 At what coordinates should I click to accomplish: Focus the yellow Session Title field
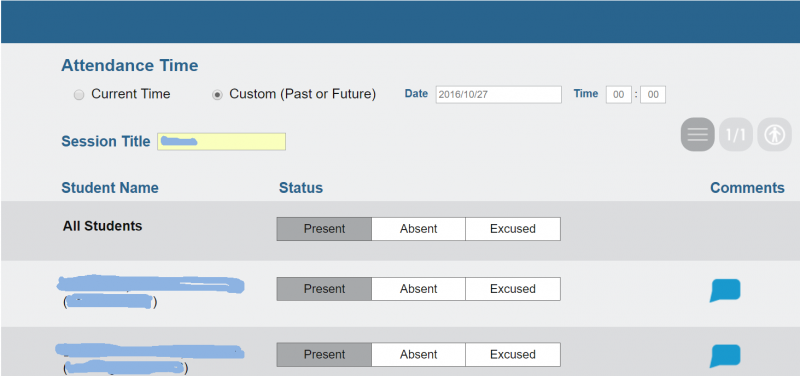(221, 141)
